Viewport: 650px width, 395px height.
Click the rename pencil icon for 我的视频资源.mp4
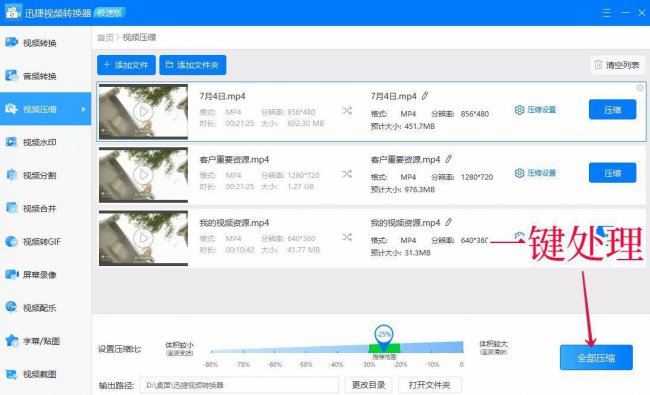[x=449, y=223]
